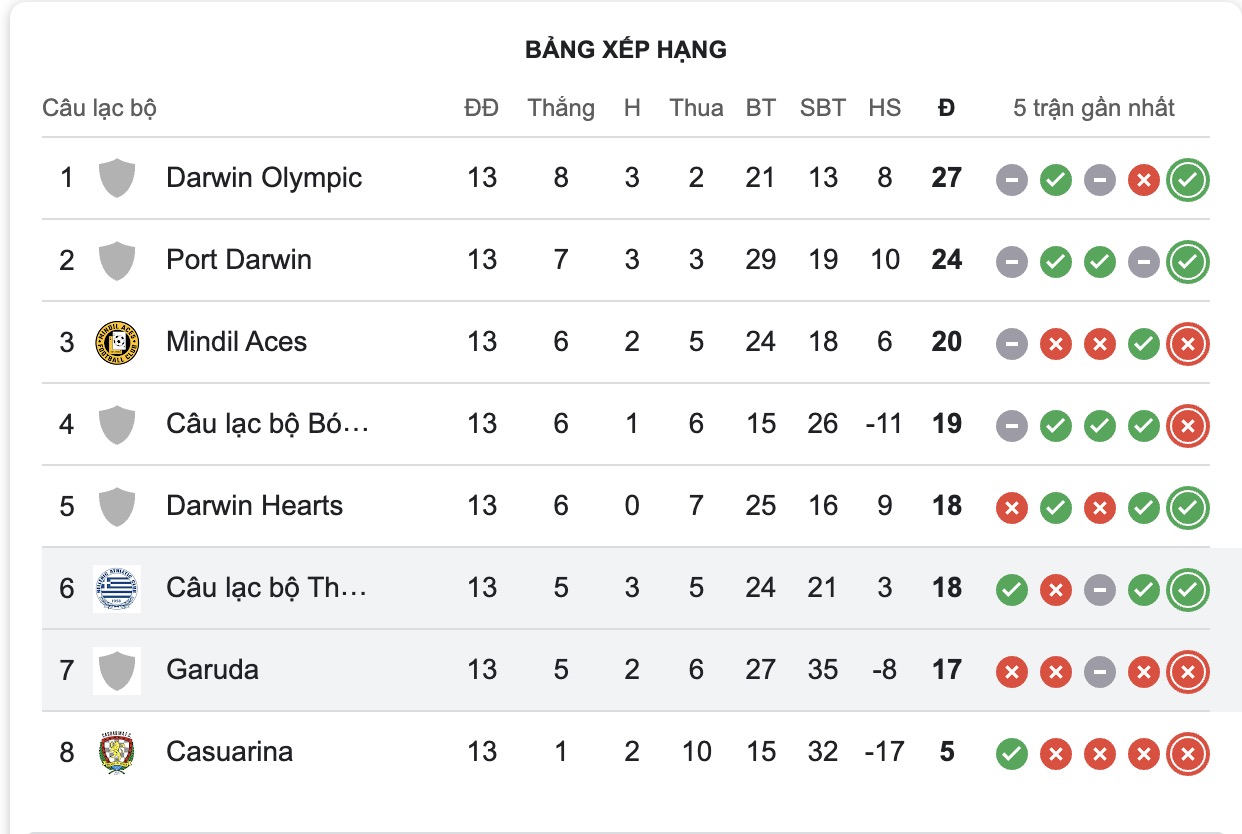Click the 5 trận gần nhất column label

(x=1096, y=107)
